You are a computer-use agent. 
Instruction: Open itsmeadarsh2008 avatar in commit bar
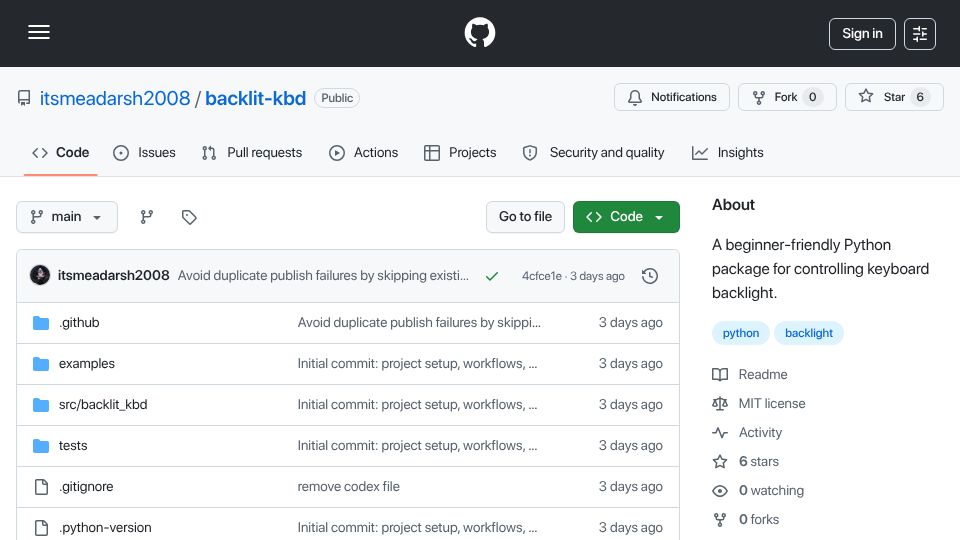pos(40,276)
